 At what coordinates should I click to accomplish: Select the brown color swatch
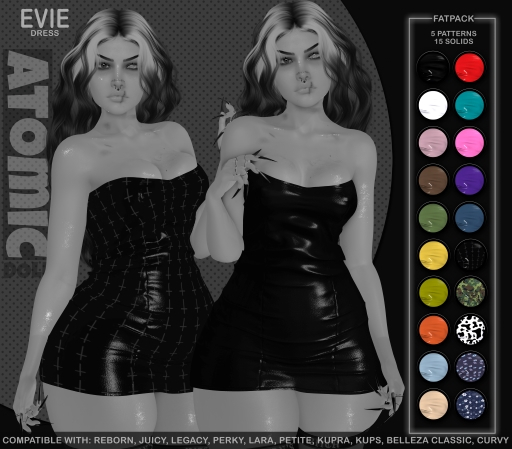[433, 180]
